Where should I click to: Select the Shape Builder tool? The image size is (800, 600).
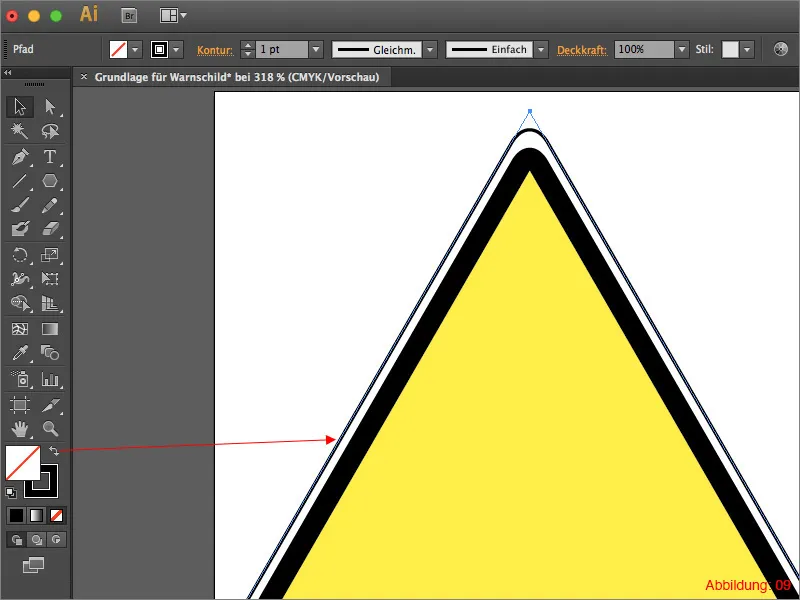point(20,303)
